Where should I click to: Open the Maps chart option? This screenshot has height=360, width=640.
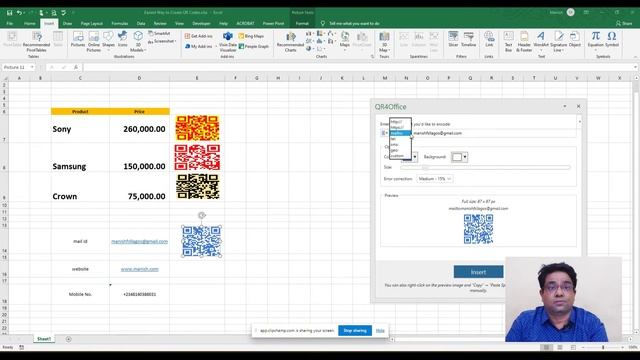pos(345,40)
